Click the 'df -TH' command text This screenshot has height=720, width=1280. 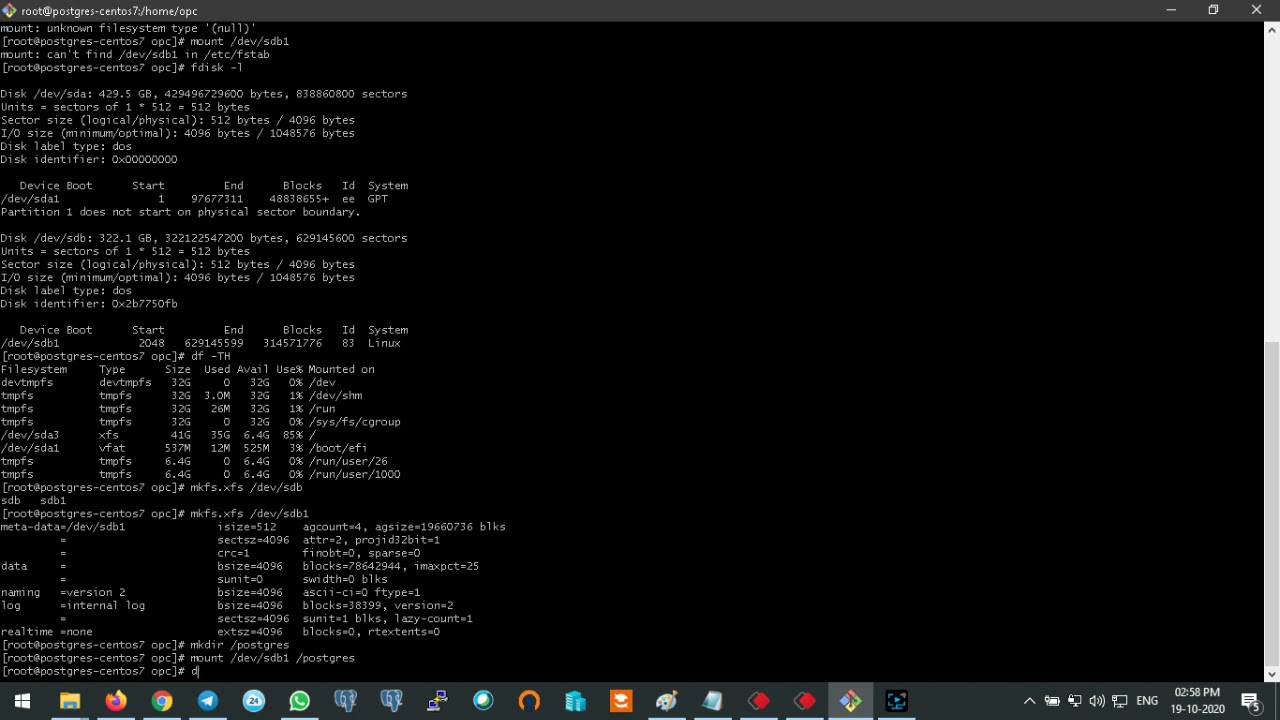pyautogui.click(x=210, y=356)
